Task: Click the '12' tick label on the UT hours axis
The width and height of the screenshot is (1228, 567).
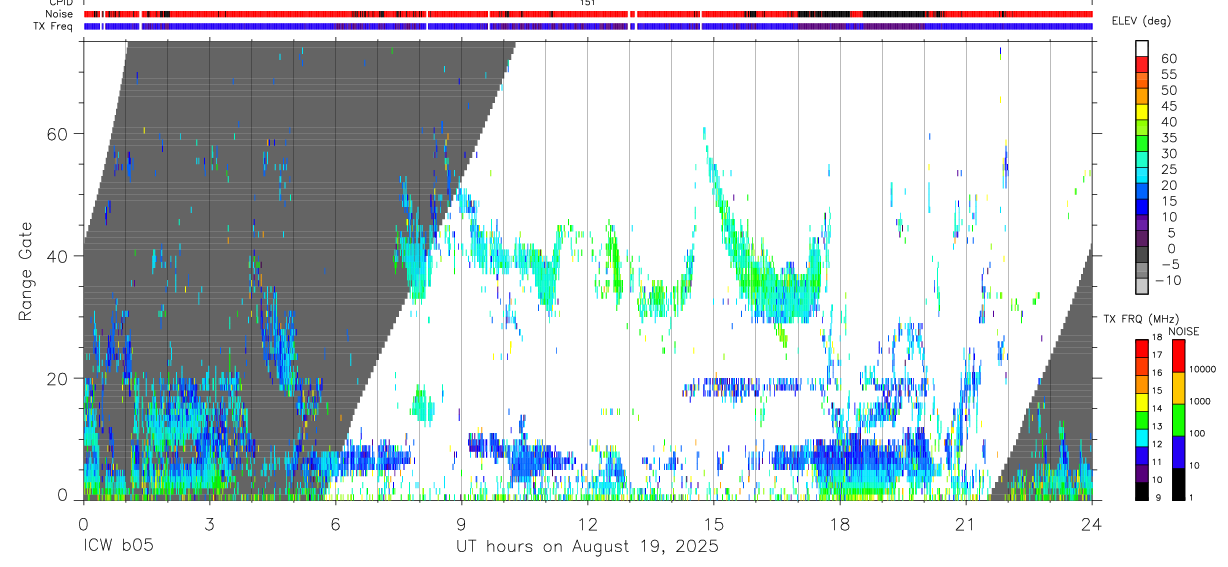Action: pos(587,523)
